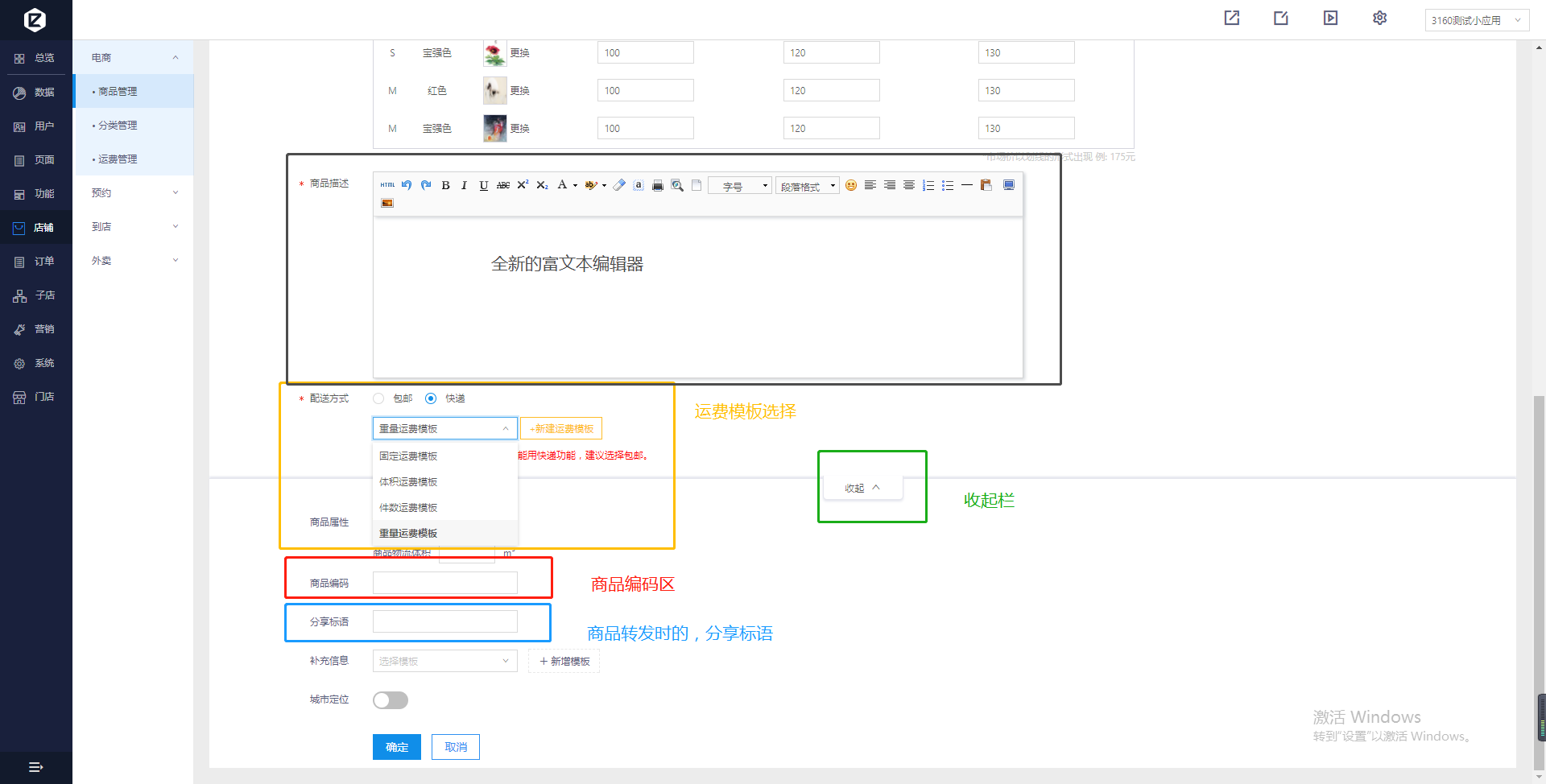Select the 包邮 delivery radio option
The height and width of the screenshot is (784, 1546).
pyautogui.click(x=378, y=398)
